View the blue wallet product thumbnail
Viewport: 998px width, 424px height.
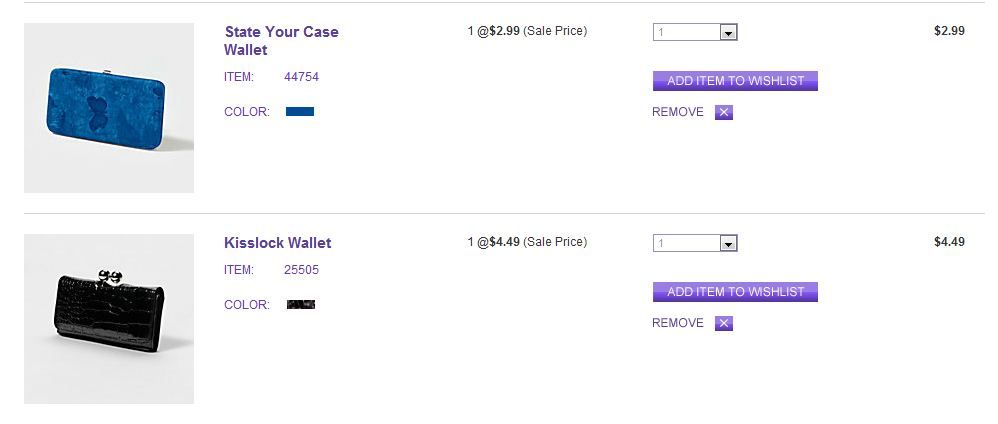tap(109, 108)
